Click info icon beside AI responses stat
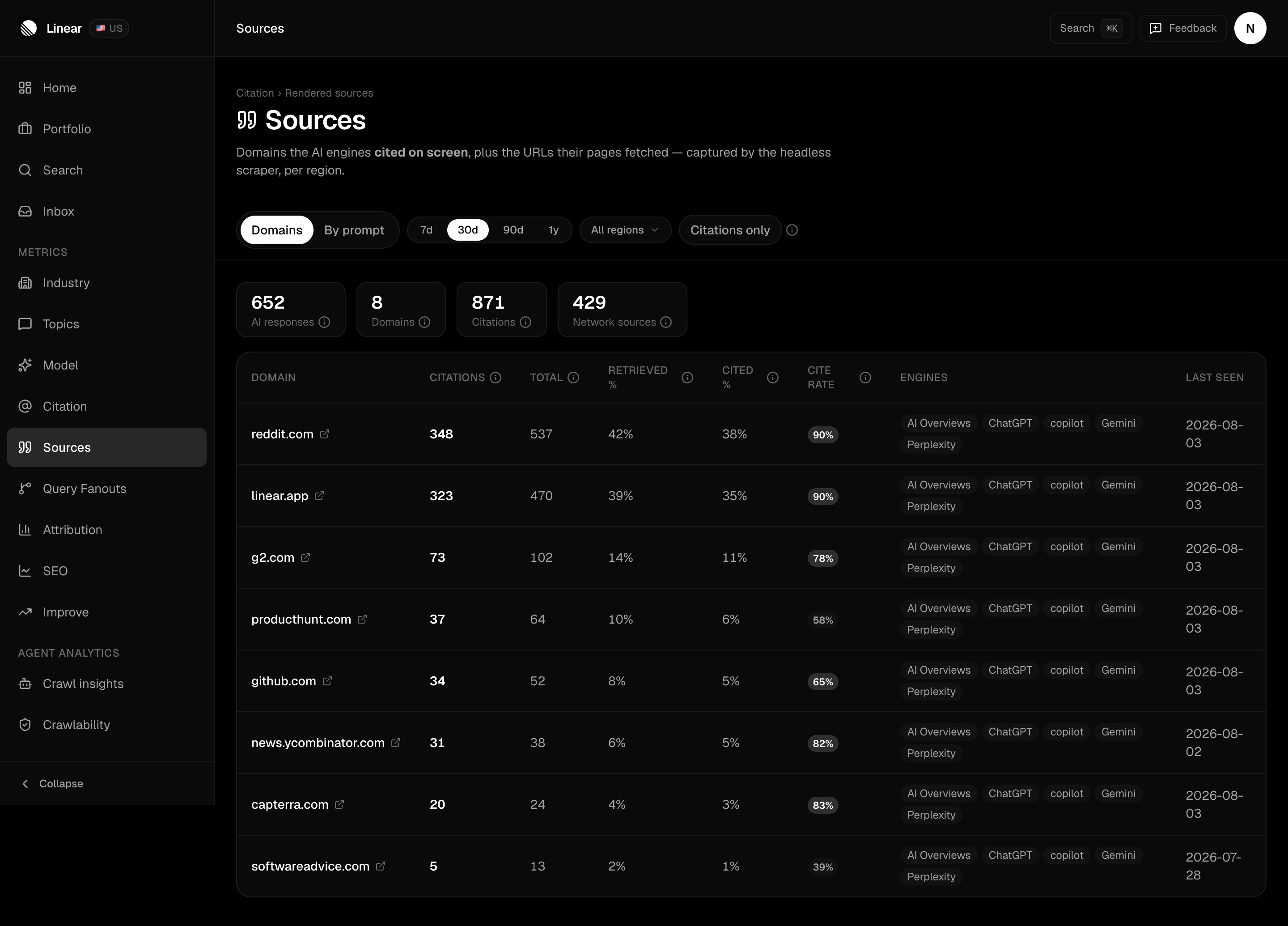The width and height of the screenshot is (1288, 926). pyautogui.click(x=324, y=322)
